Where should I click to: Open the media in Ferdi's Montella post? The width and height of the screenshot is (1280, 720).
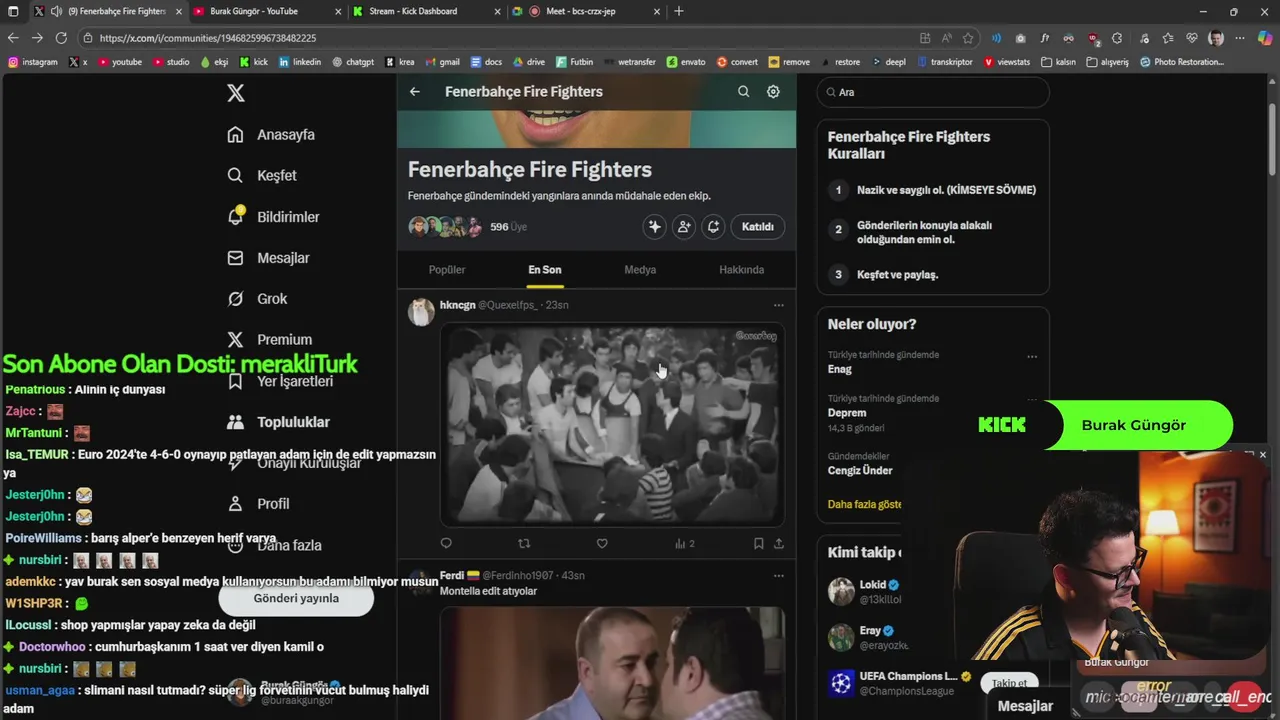[612, 663]
